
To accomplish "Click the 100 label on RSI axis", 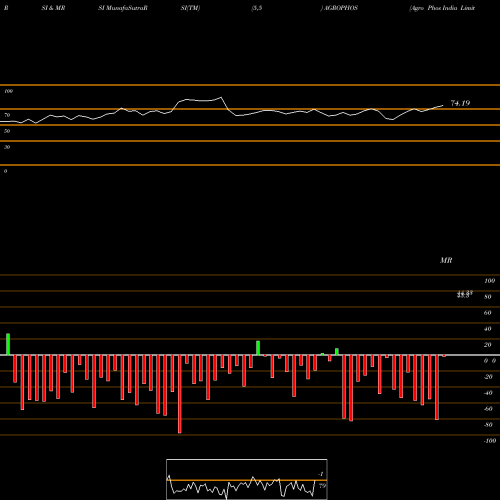I will click(8, 91).
